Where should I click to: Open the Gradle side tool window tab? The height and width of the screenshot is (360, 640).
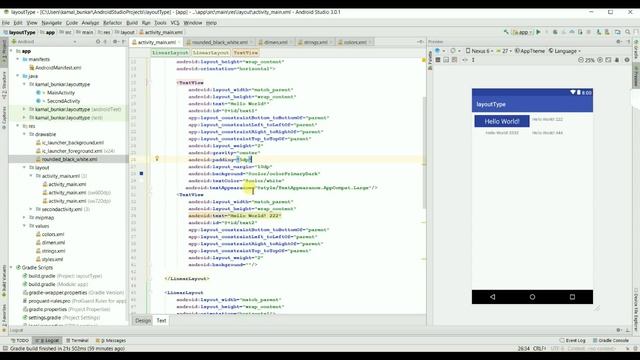(x=636, y=50)
